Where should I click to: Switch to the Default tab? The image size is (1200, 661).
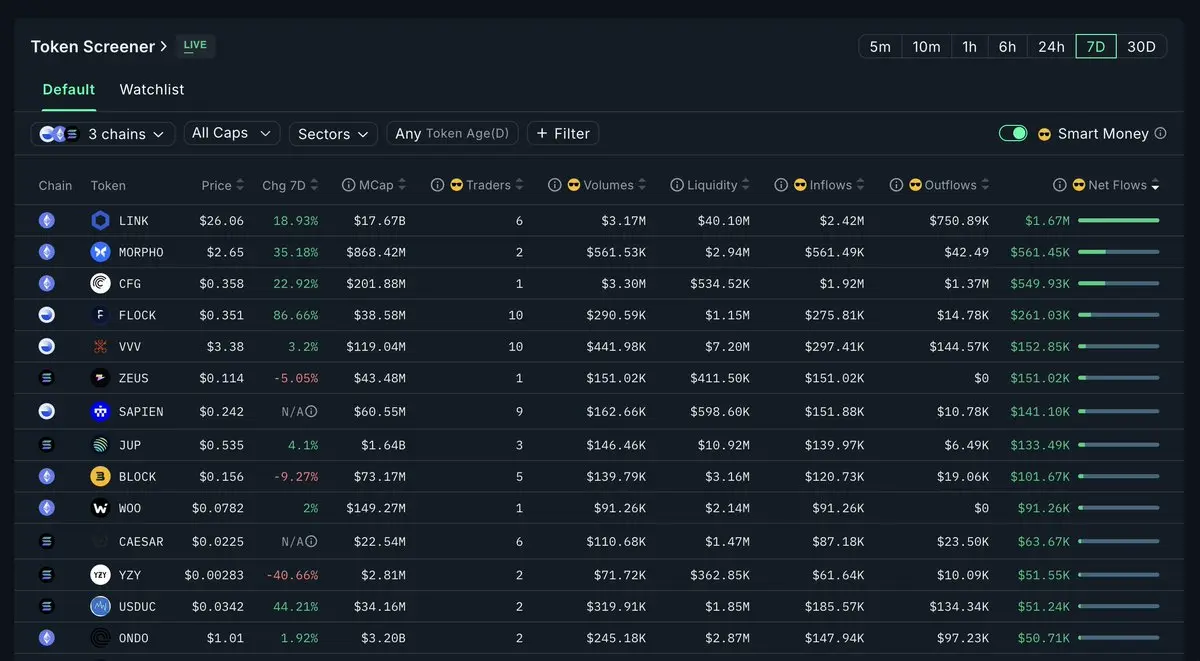pos(69,89)
